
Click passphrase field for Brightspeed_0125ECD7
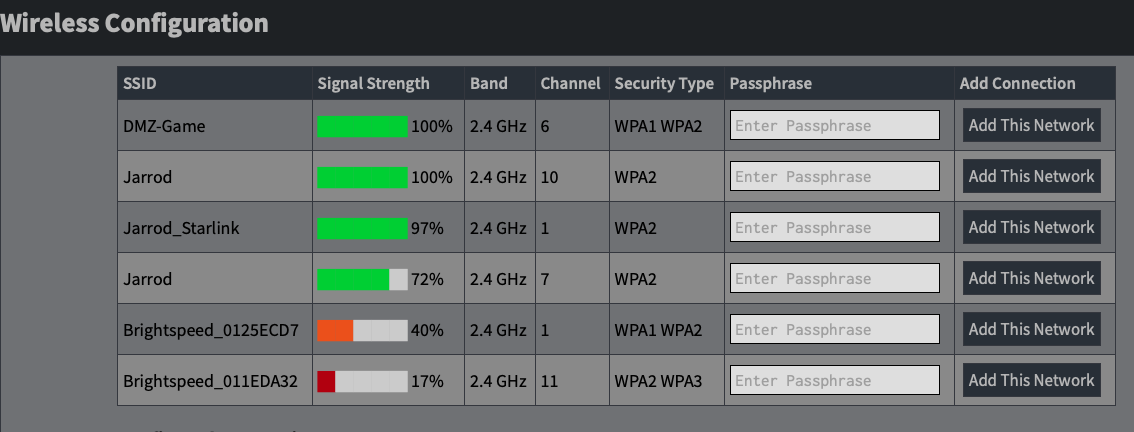click(834, 330)
